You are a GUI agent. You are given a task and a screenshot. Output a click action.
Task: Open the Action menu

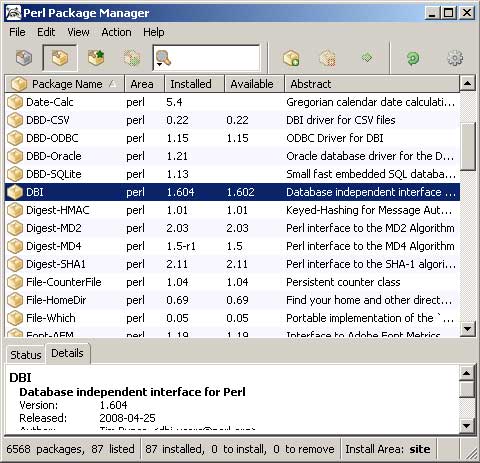(x=116, y=32)
